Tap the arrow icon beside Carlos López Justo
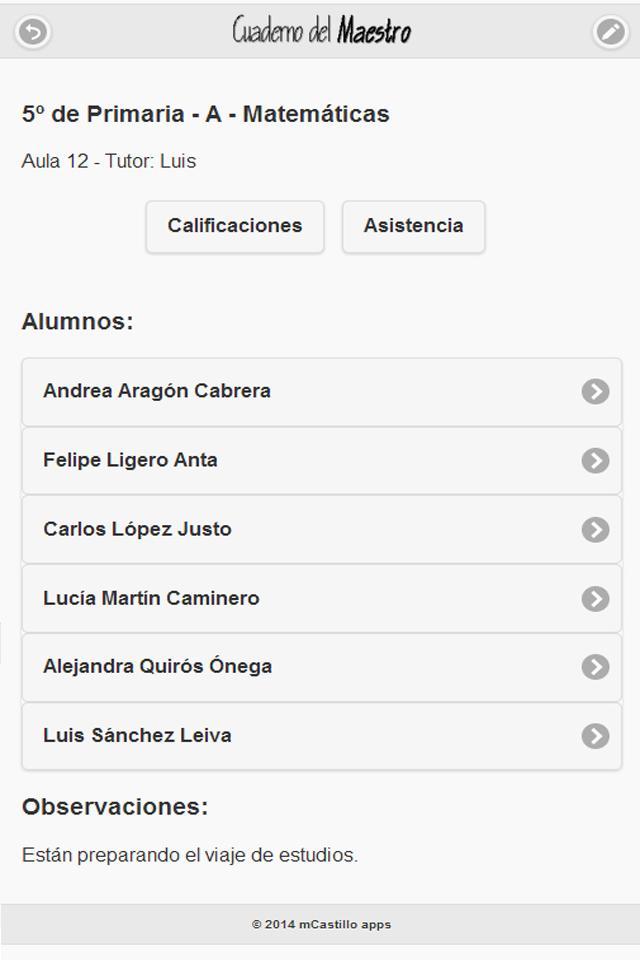The image size is (640, 960). click(x=595, y=529)
